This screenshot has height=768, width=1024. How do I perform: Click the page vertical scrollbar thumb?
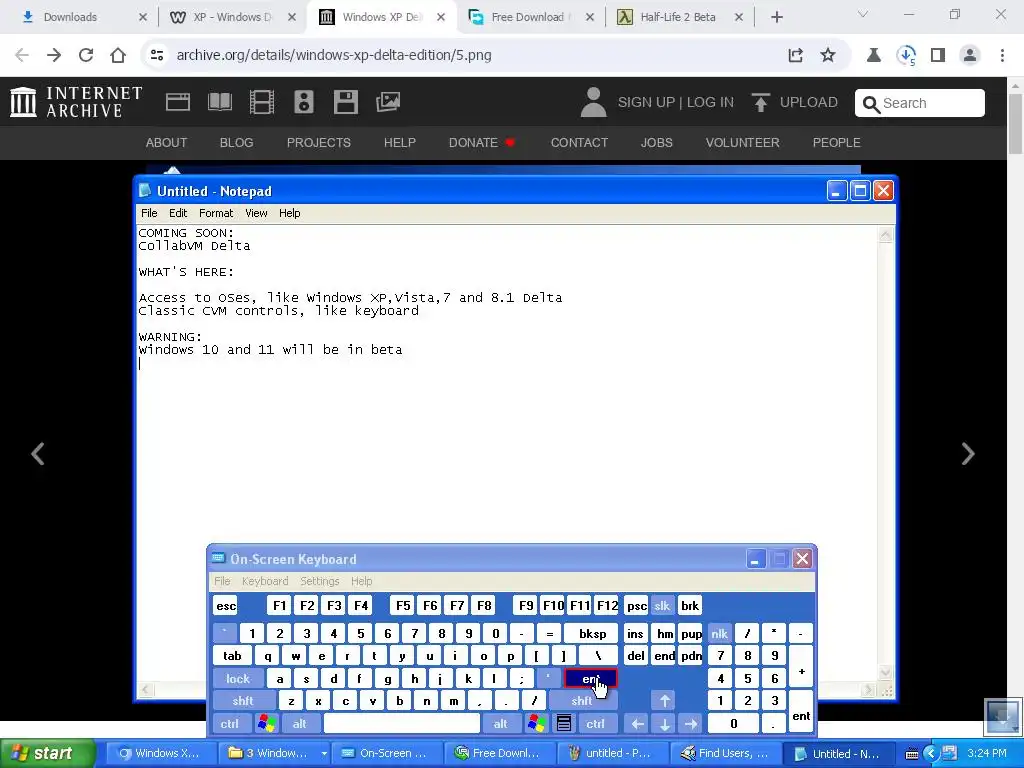point(1015,124)
